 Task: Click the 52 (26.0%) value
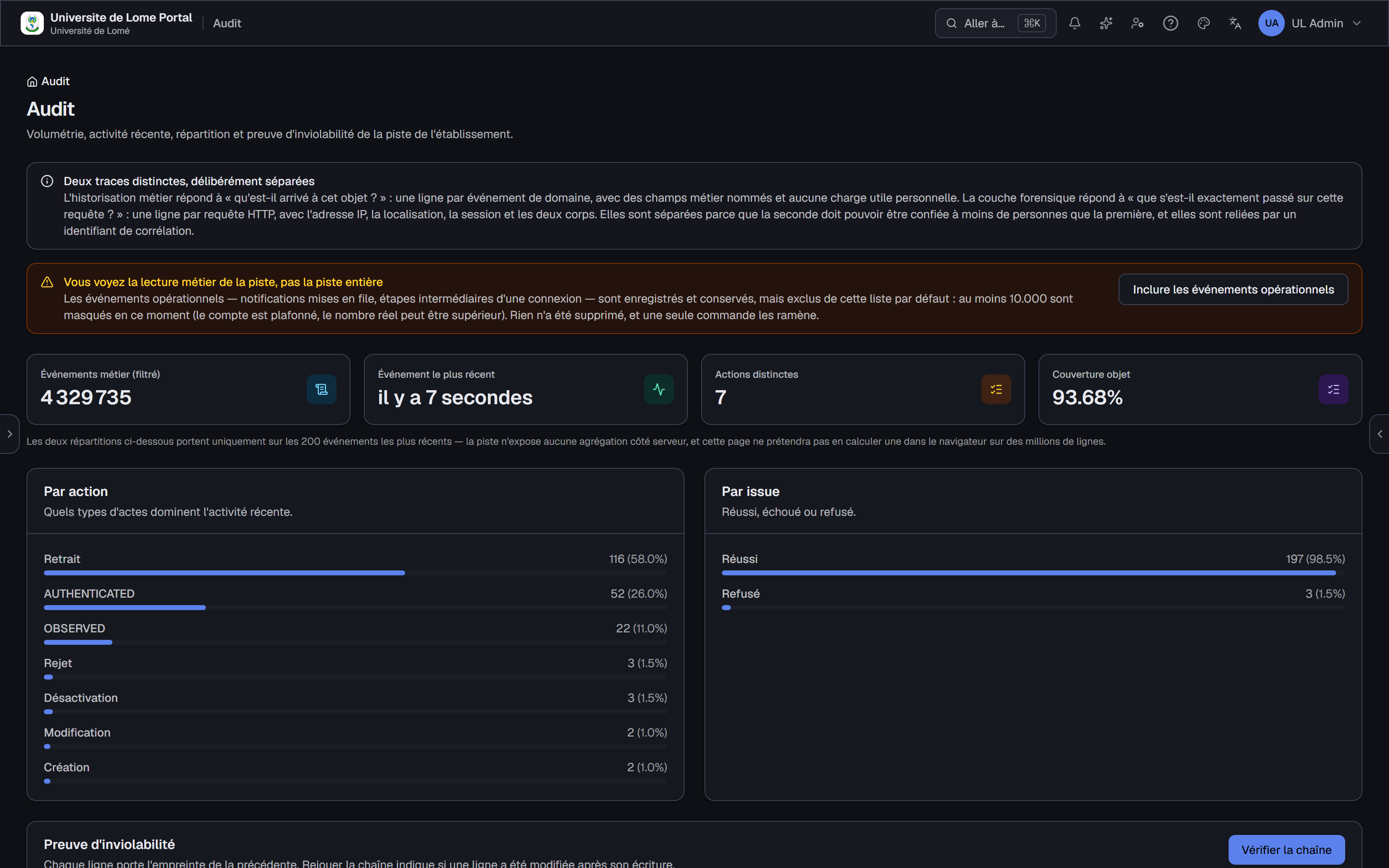click(638, 594)
